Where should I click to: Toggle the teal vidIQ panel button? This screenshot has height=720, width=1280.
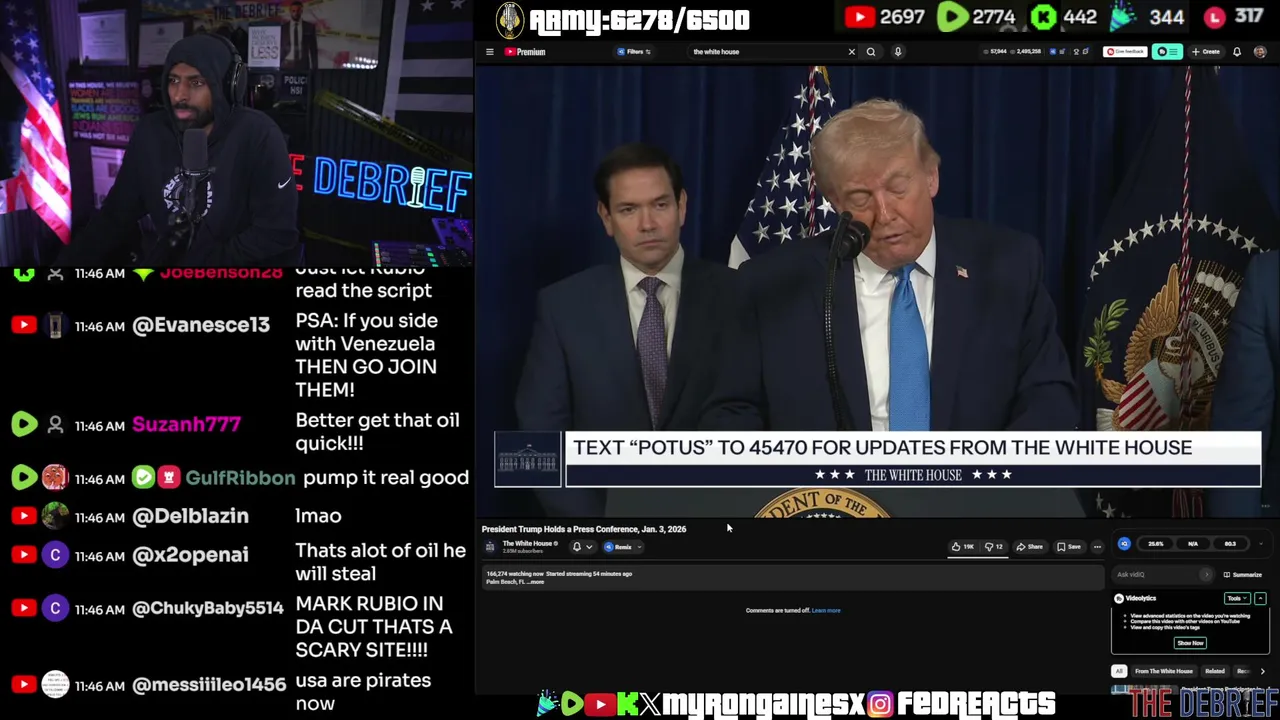(1167, 52)
